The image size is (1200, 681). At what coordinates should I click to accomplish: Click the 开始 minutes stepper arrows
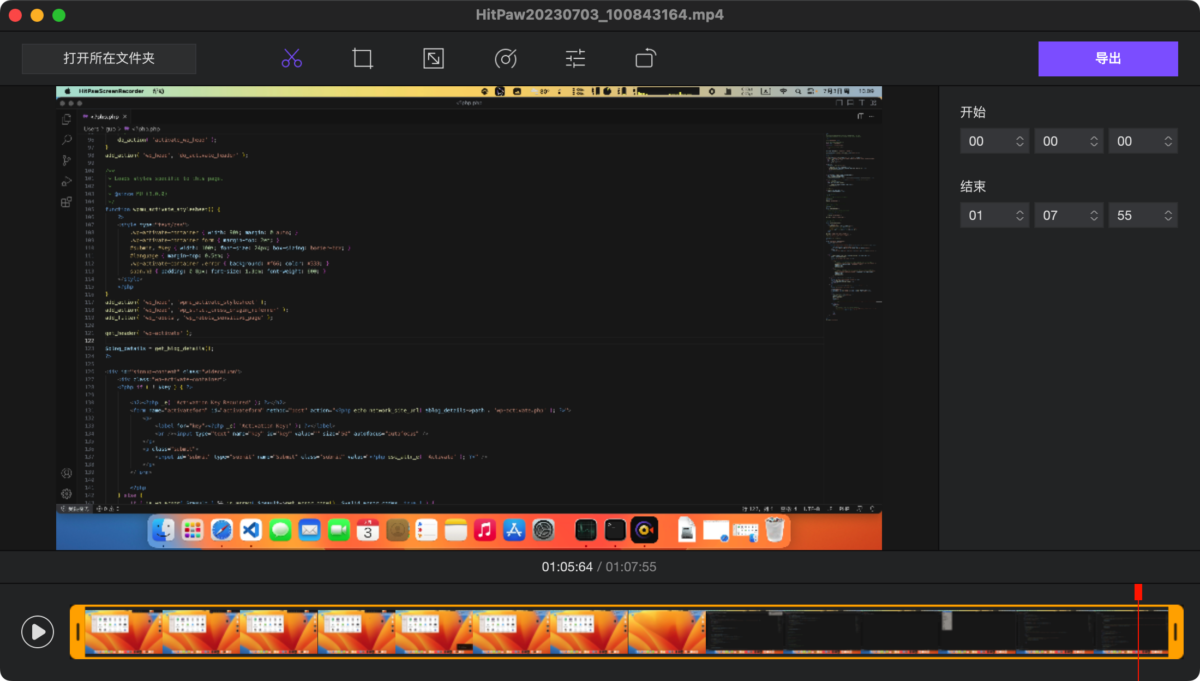tap(1094, 141)
